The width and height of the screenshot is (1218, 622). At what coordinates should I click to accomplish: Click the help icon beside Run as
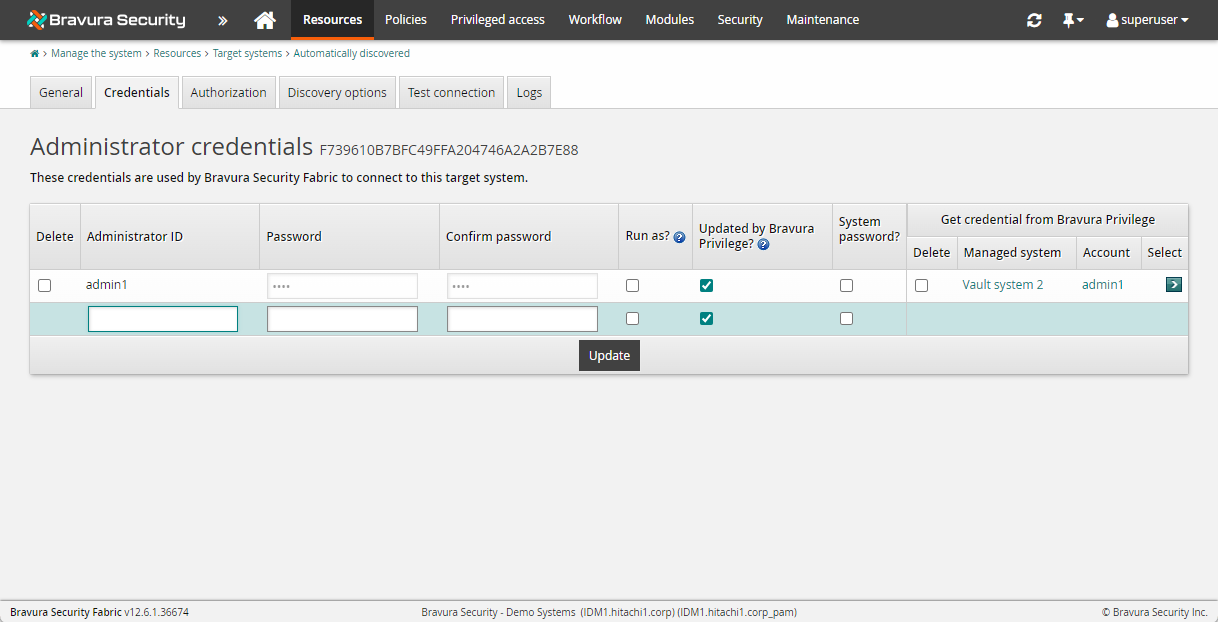[679, 238]
